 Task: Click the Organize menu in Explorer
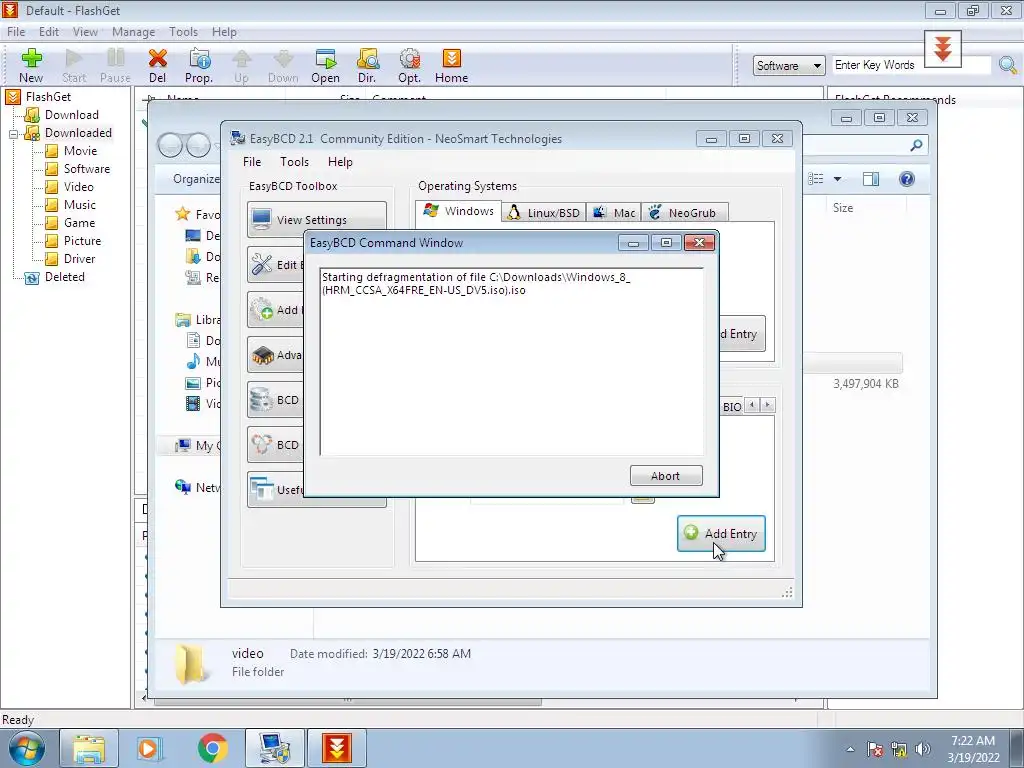(x=196, y=179)
